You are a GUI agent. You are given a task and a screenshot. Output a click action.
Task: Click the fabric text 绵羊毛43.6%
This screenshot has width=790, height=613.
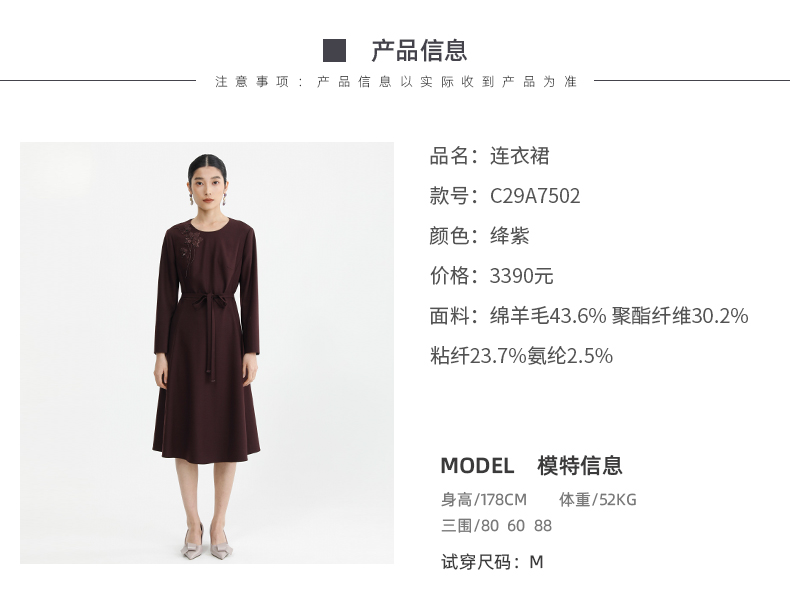548,316
